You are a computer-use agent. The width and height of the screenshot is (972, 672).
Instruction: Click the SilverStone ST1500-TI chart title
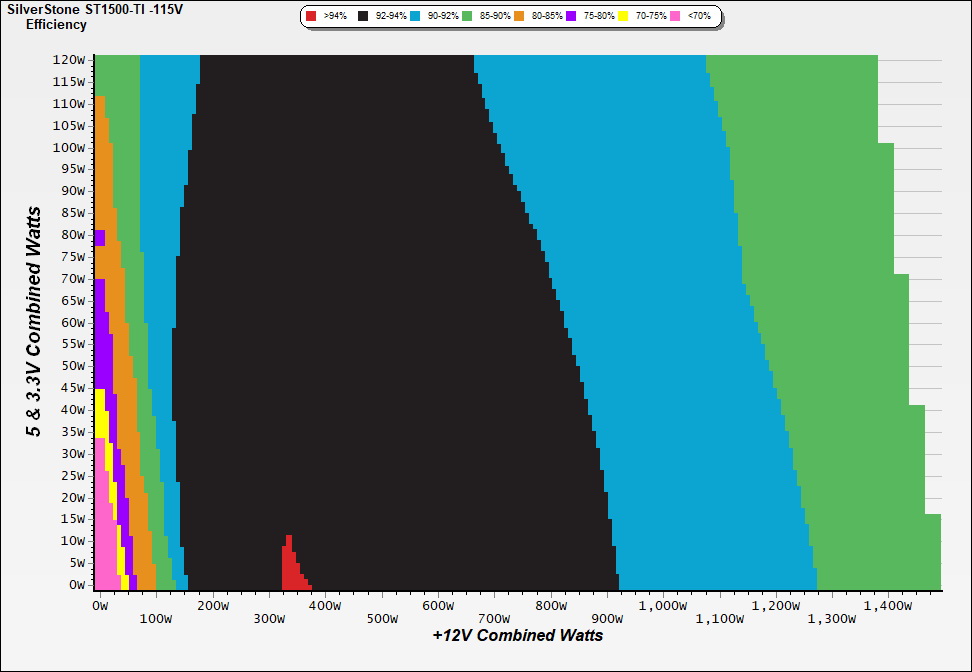[x=88, y=9]
